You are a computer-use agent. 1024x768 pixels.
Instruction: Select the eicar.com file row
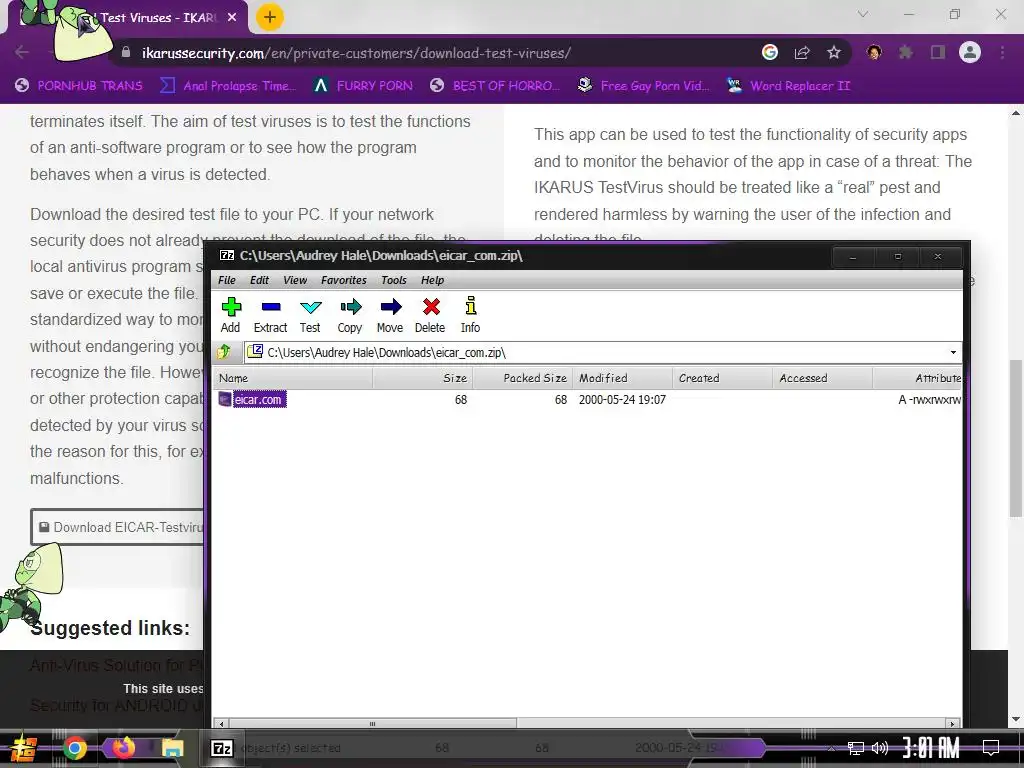[x=589, y=399]
